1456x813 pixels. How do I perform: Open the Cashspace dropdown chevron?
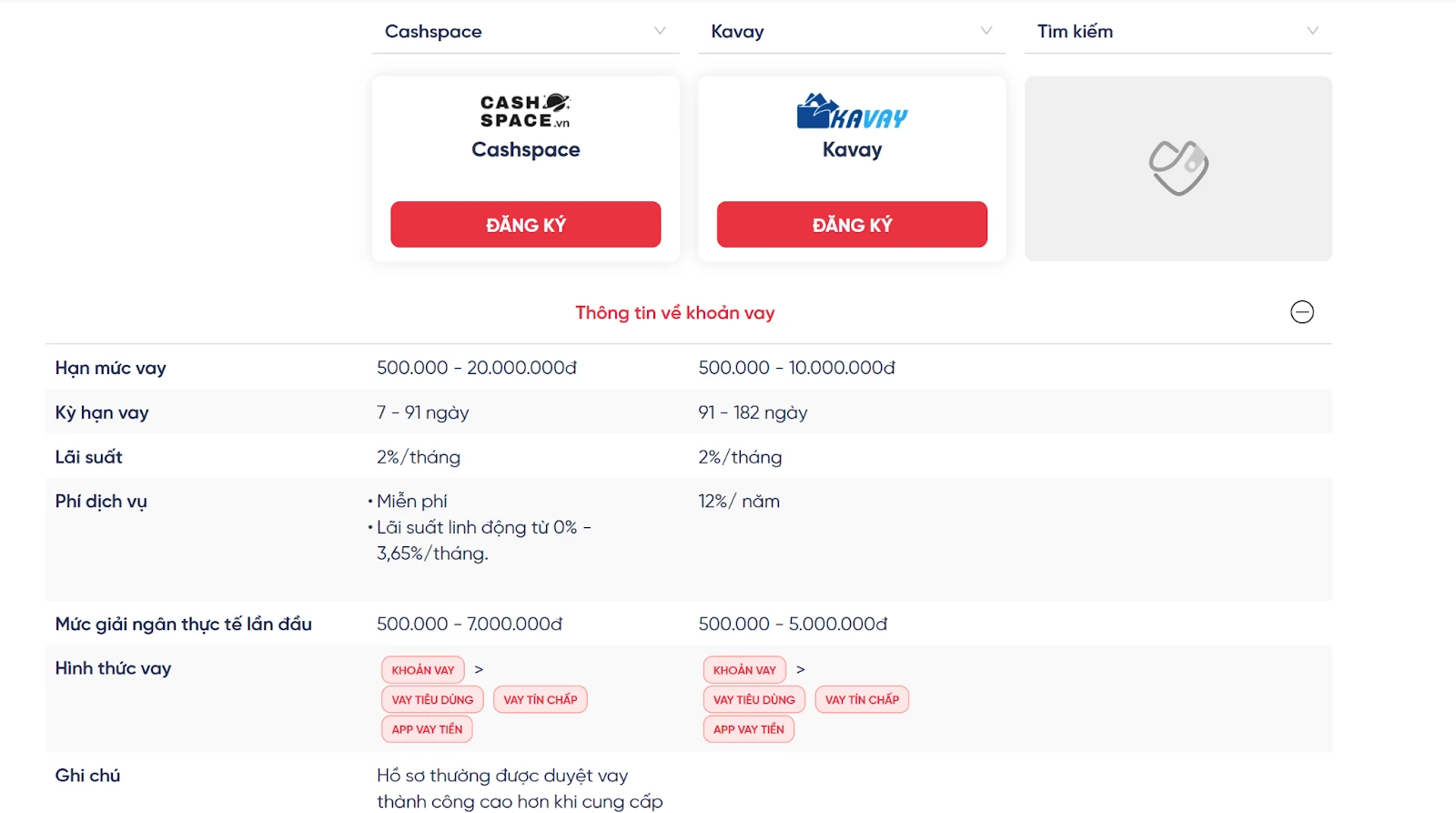[x=660, y=31]
